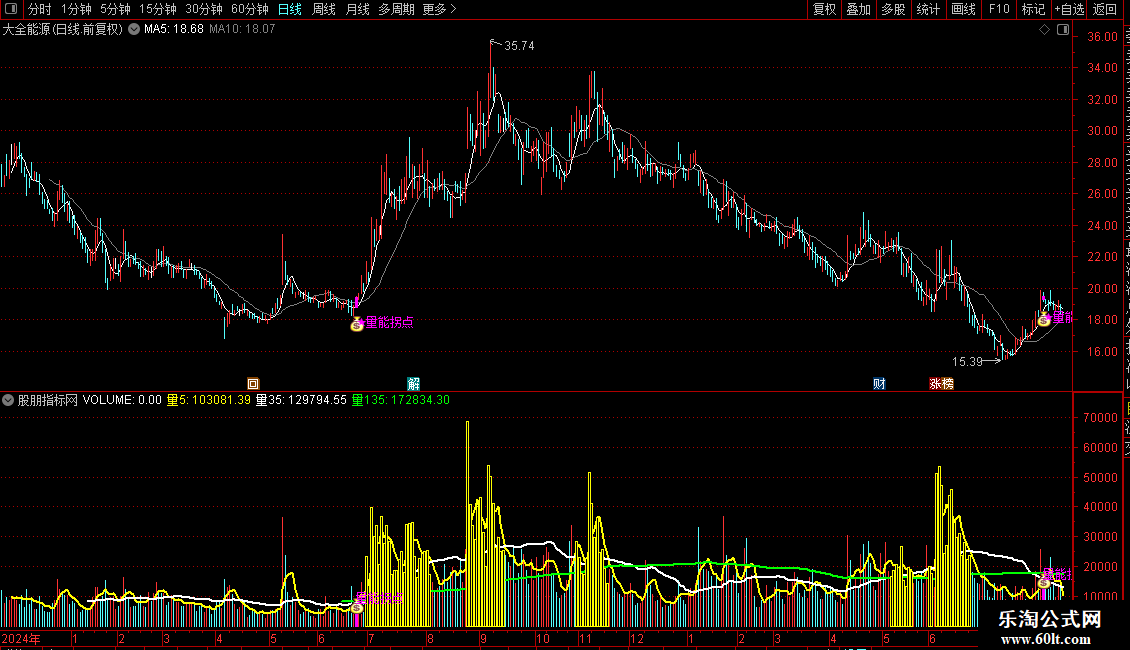Click the month 7 timeline marker
This screenshot has height=650, width=1130.
click(x=371, y=638)
